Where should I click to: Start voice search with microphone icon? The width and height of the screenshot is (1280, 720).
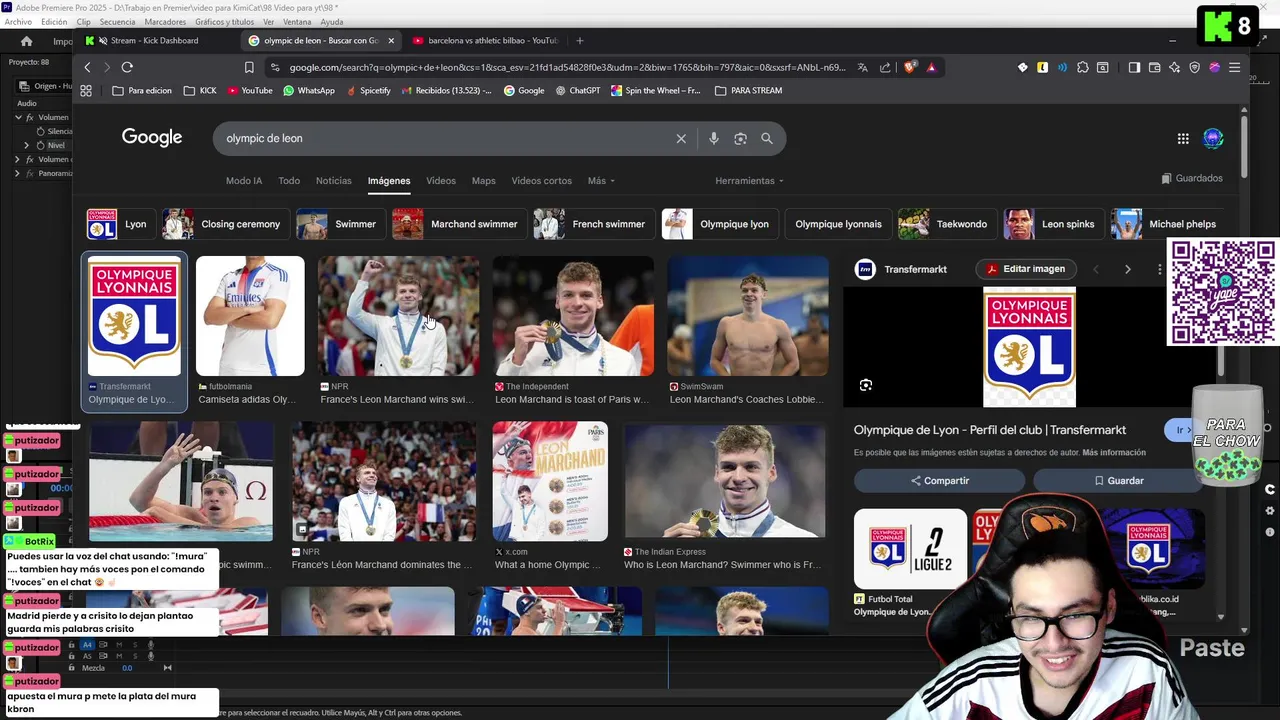(713, 138)
